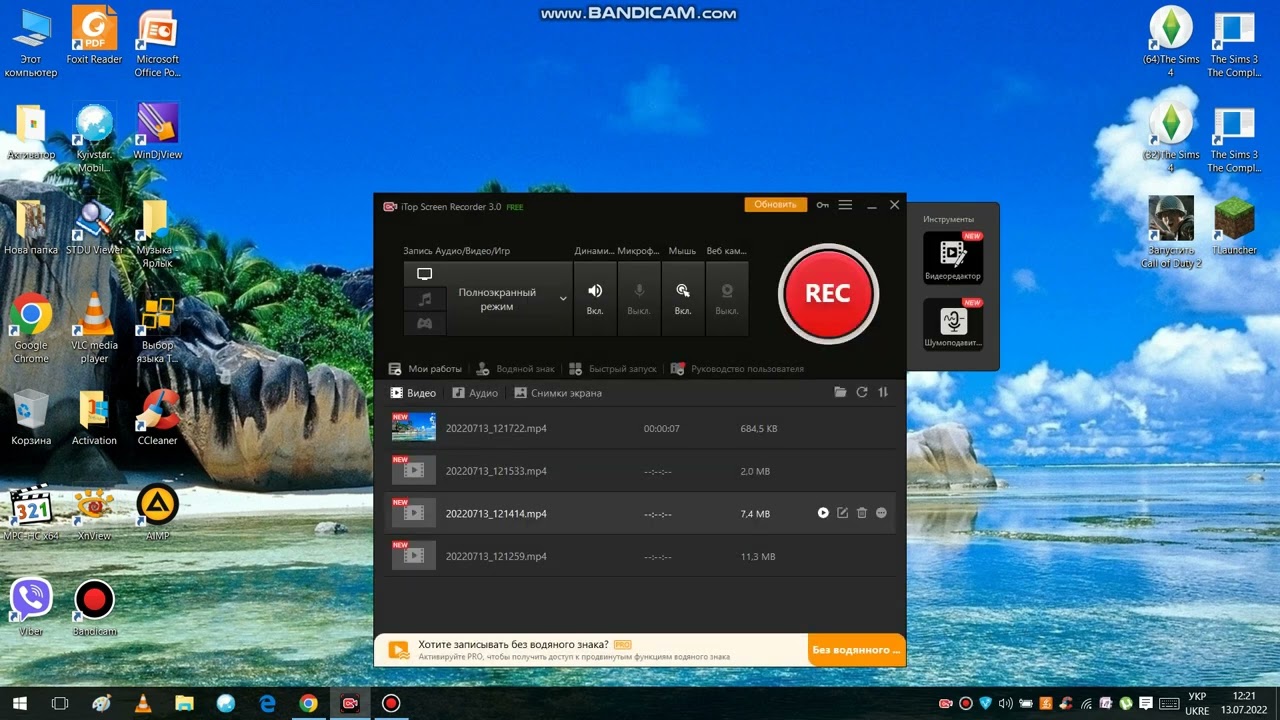
Task: Click the 00:00:07 duration value
Action: point(662,429)
